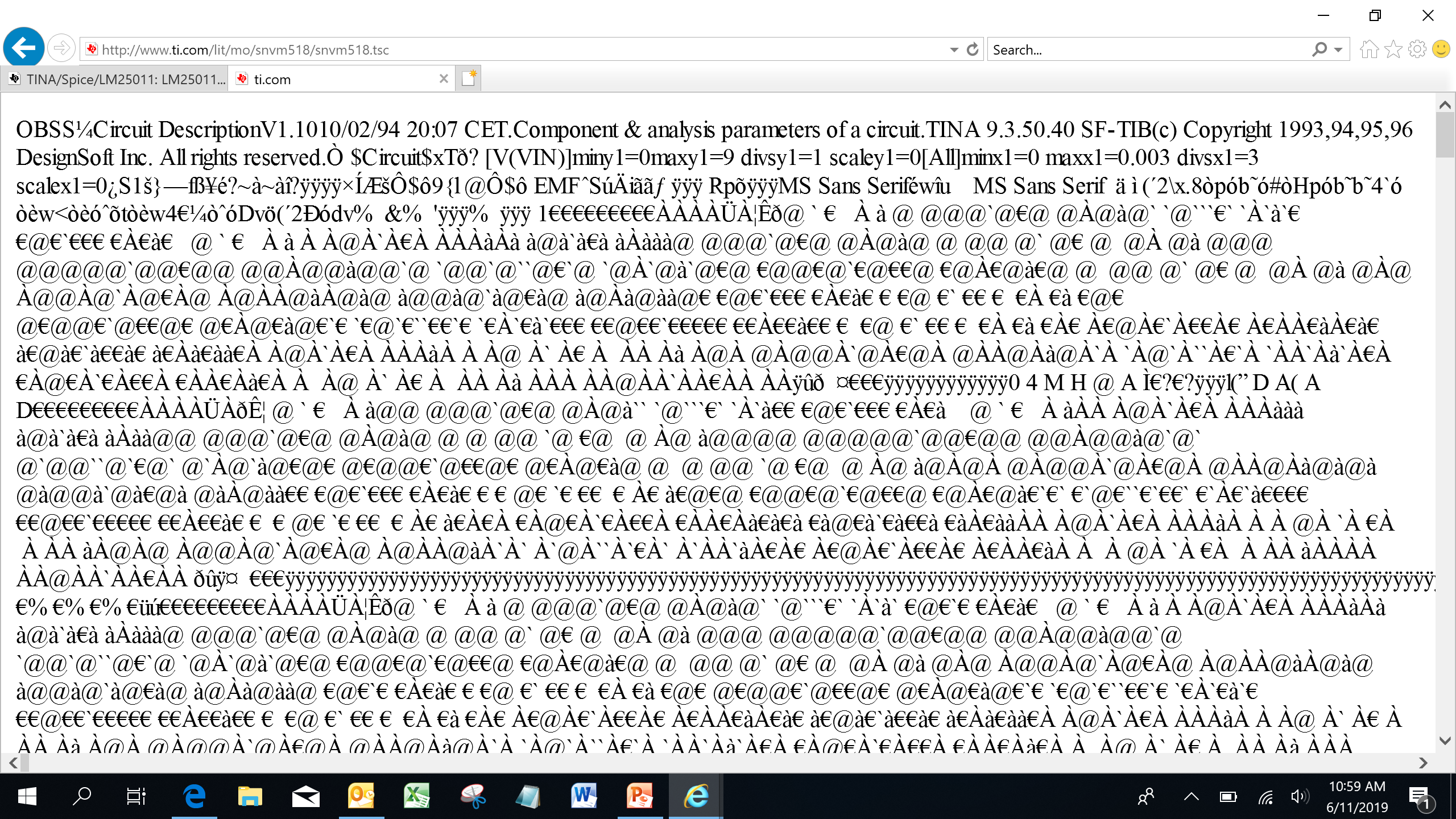The width and height of the screenshot is (1456, 819).
Task: Click the Internet Explorer taskbar icon
Action: point(696,796)
